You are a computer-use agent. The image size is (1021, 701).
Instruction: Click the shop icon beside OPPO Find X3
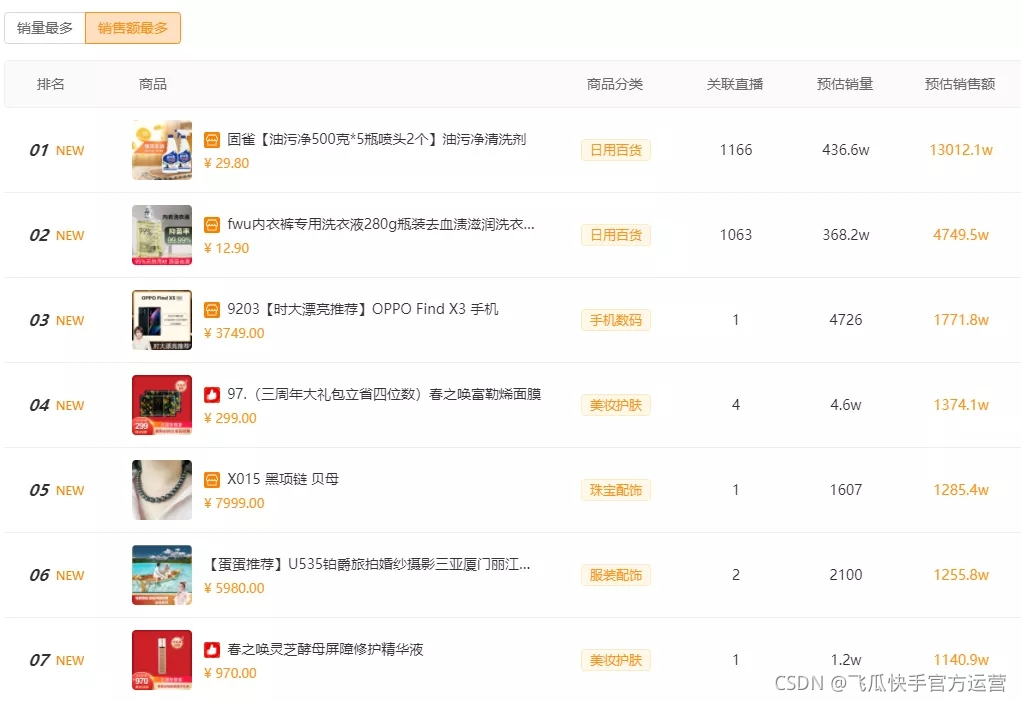212,309
